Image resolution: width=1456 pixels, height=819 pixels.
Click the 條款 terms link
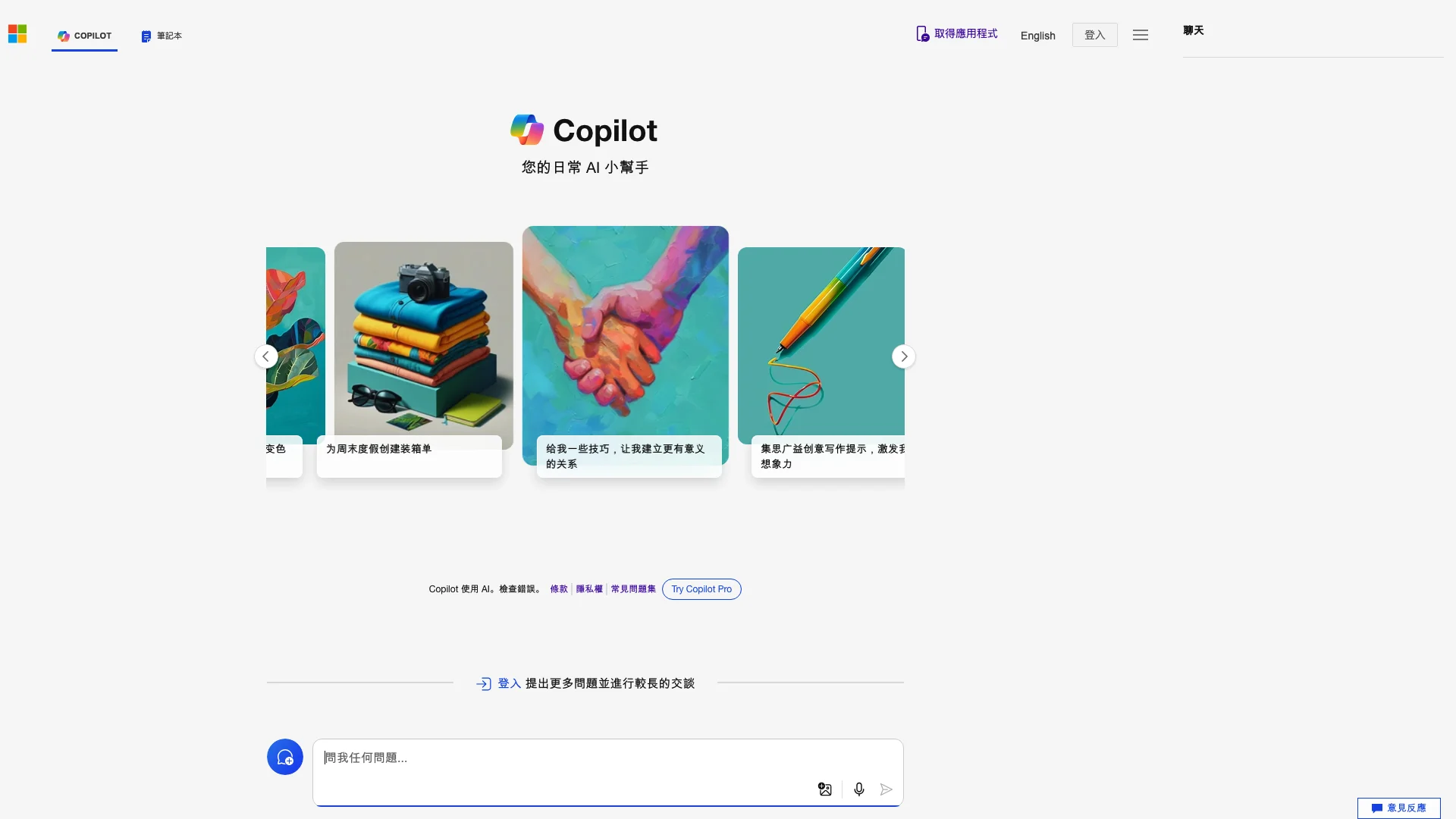pyautogui.click(x=558, y=589)
